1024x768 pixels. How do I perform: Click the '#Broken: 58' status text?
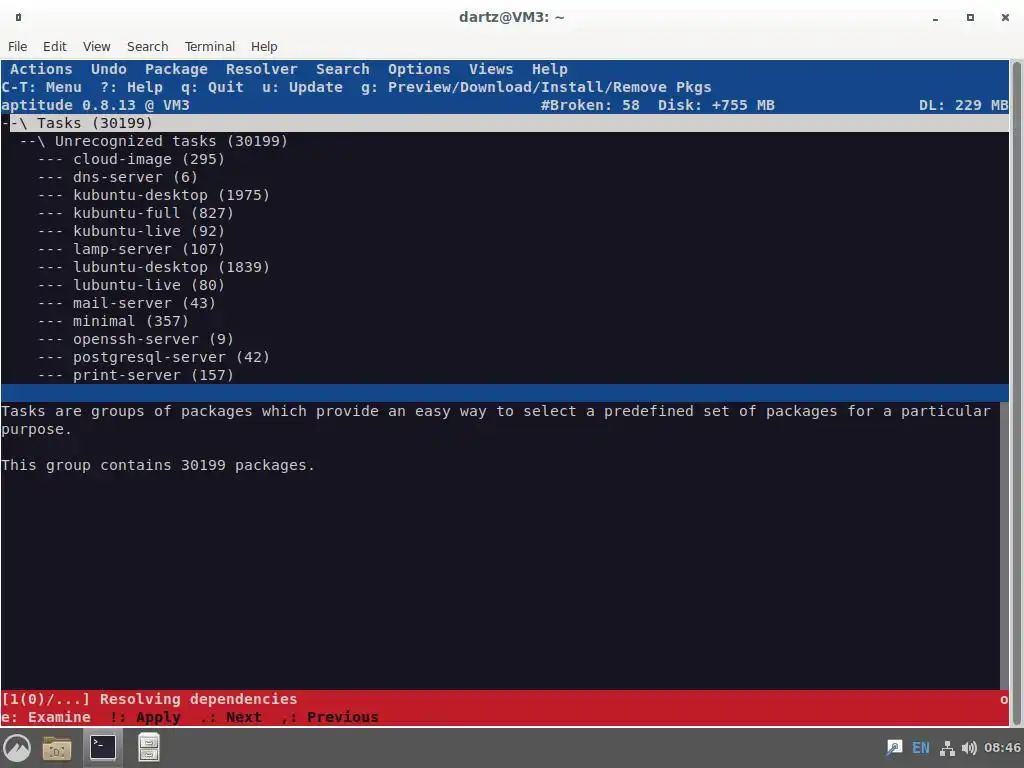(590, 105)
